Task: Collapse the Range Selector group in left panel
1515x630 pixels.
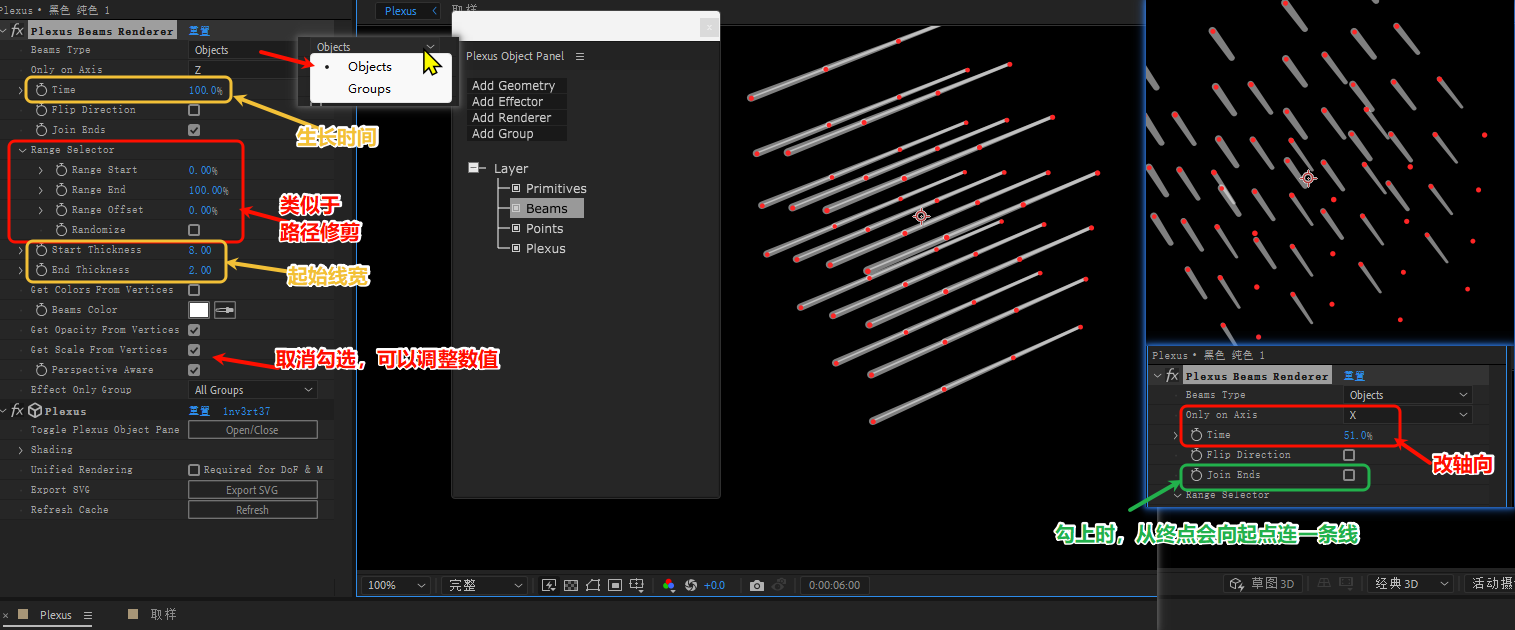Action: [21, 150]
